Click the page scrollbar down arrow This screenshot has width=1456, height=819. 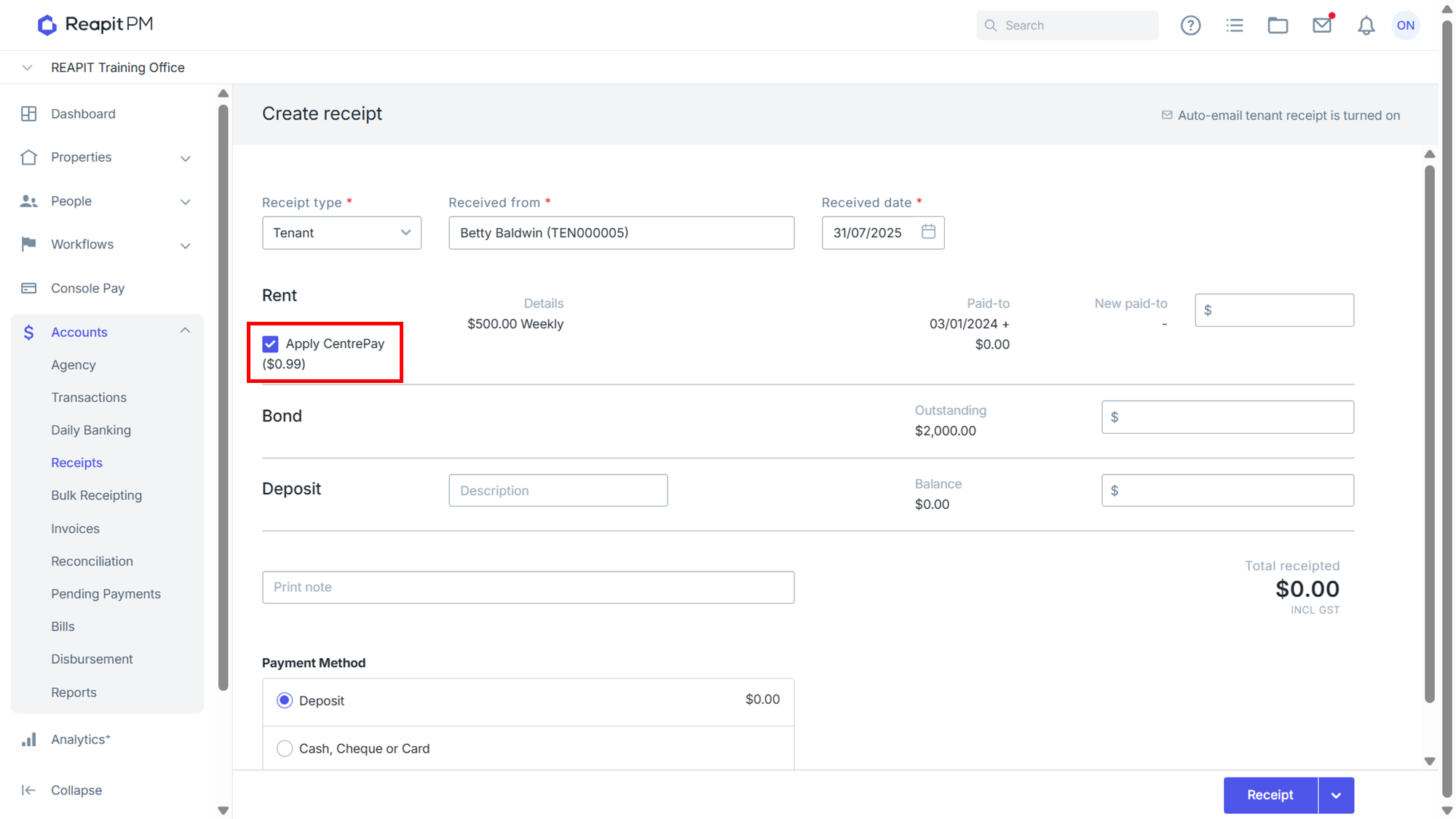1447,810
